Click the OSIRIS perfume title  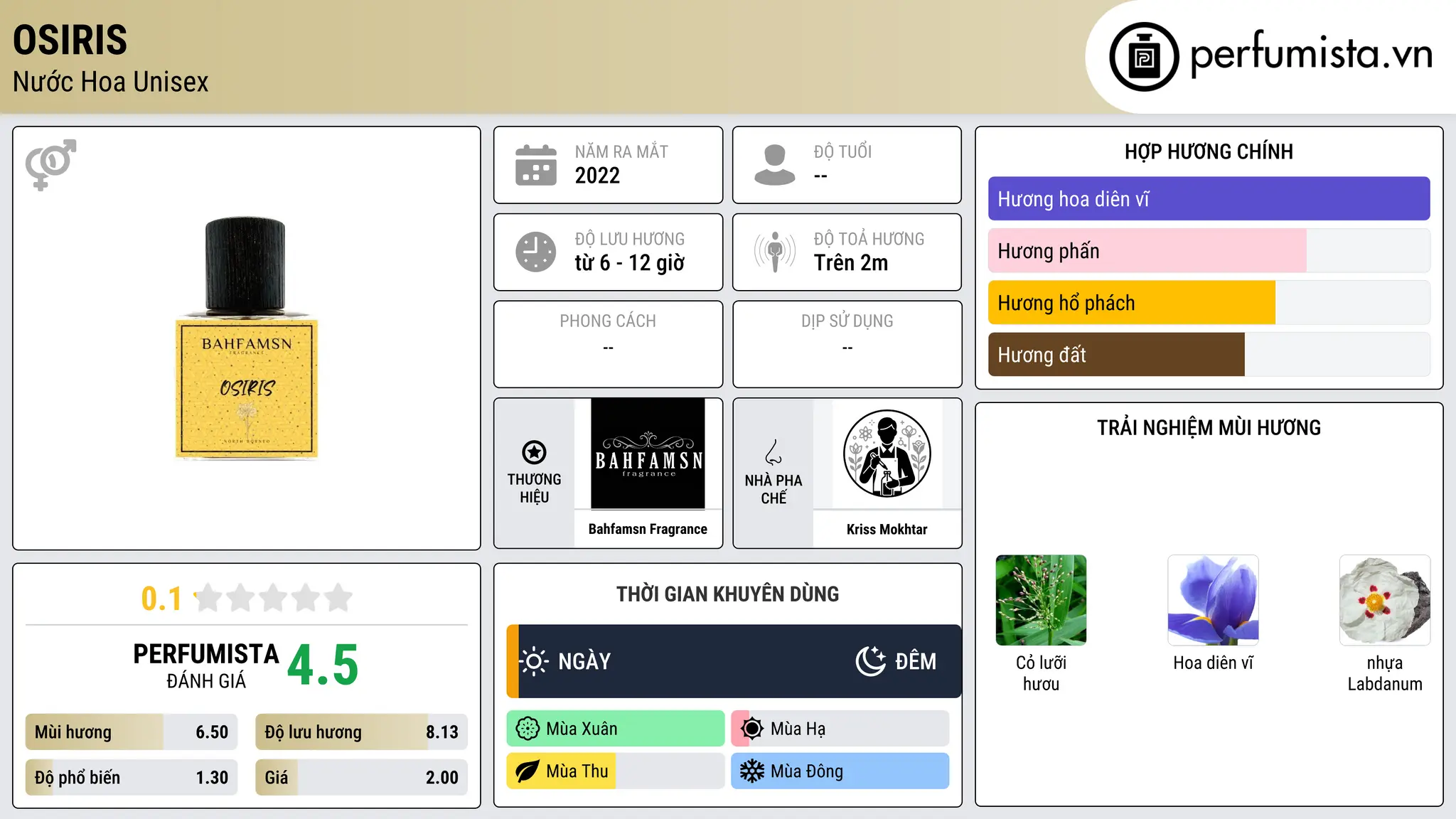coord(70,40)
